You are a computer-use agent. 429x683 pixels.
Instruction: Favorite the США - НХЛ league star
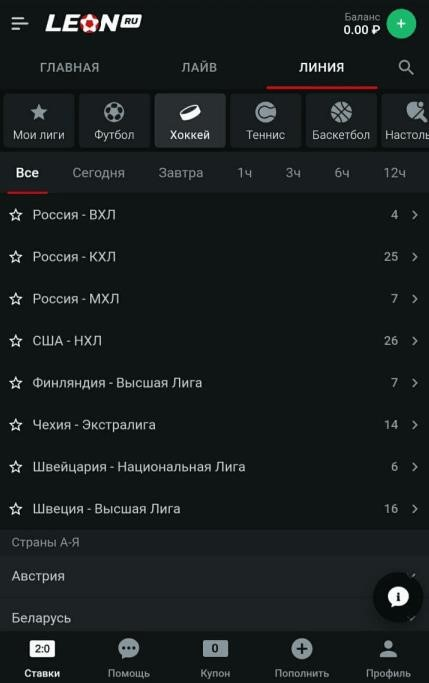(x=16, y=341)
